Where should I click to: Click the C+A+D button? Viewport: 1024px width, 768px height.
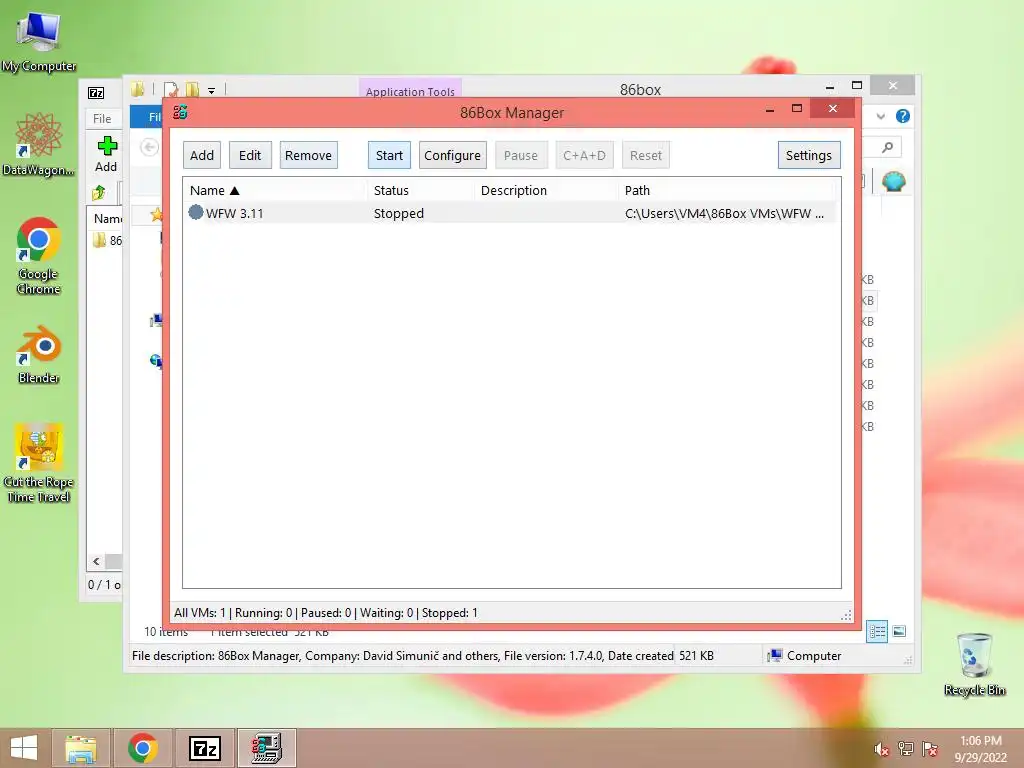(x=584, y=155)
